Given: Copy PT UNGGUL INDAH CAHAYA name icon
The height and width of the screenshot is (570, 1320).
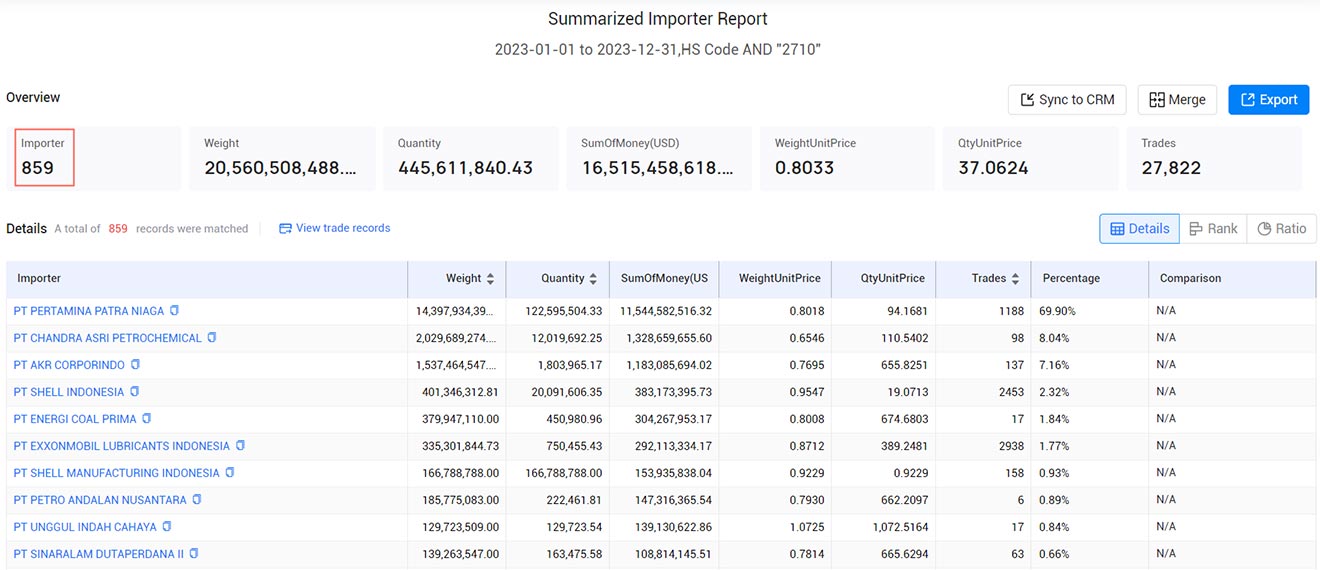Looking at the screenshot, I should [x=167, y=527].
